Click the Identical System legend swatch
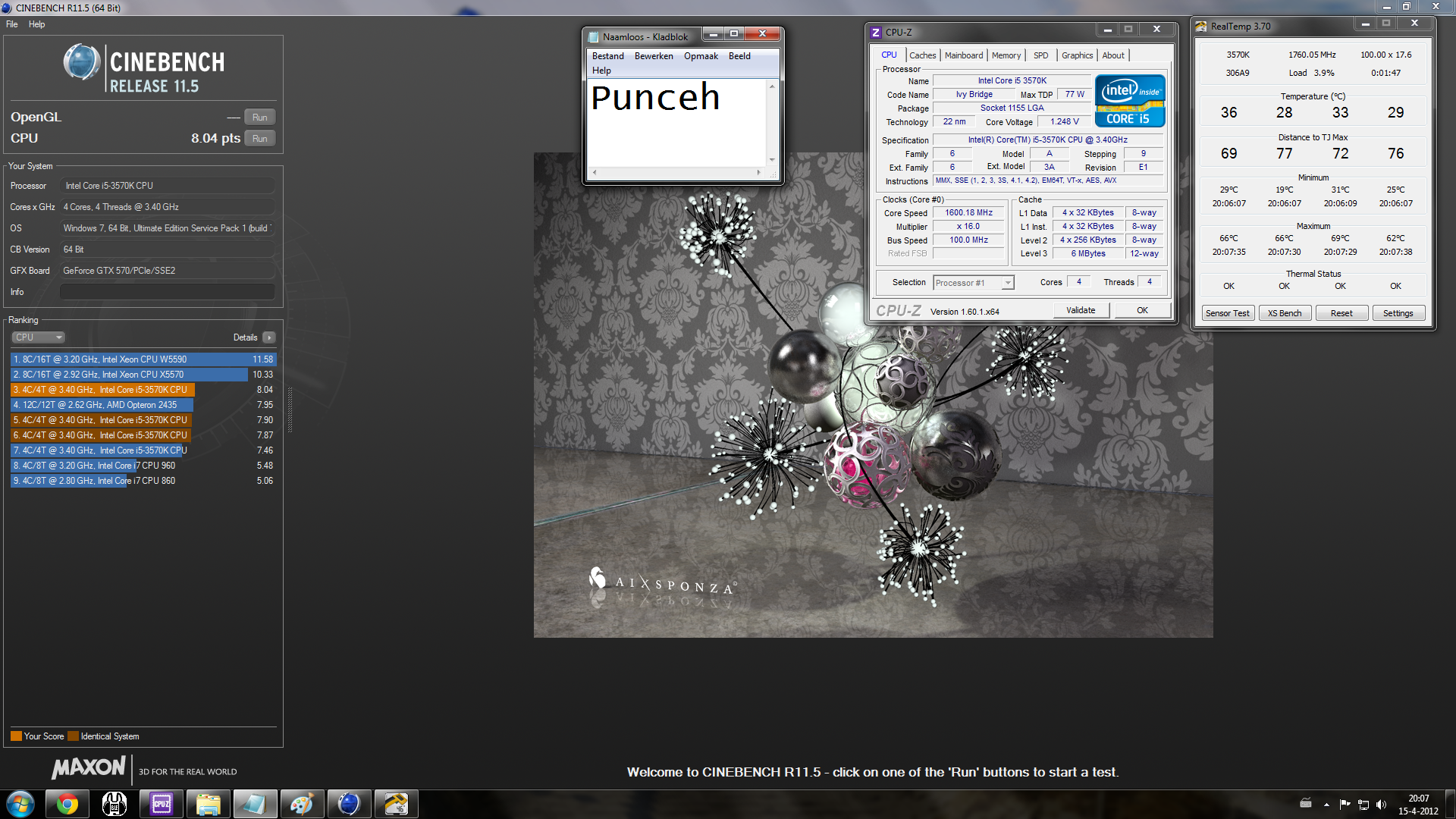This screenshot has height=819, width=1456. [73, 736]
